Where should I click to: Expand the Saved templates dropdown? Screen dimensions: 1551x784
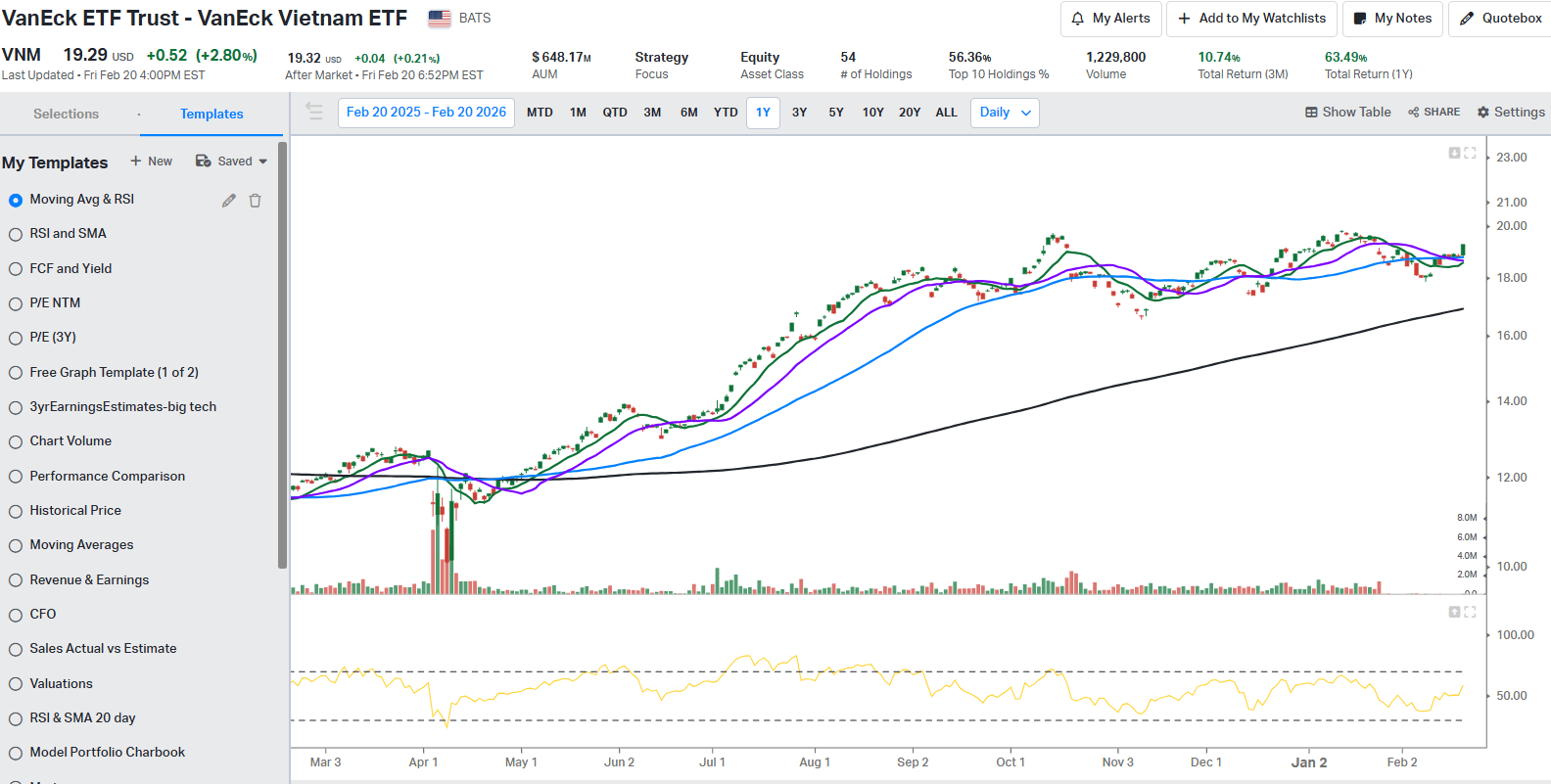click(x=232, y=161)
